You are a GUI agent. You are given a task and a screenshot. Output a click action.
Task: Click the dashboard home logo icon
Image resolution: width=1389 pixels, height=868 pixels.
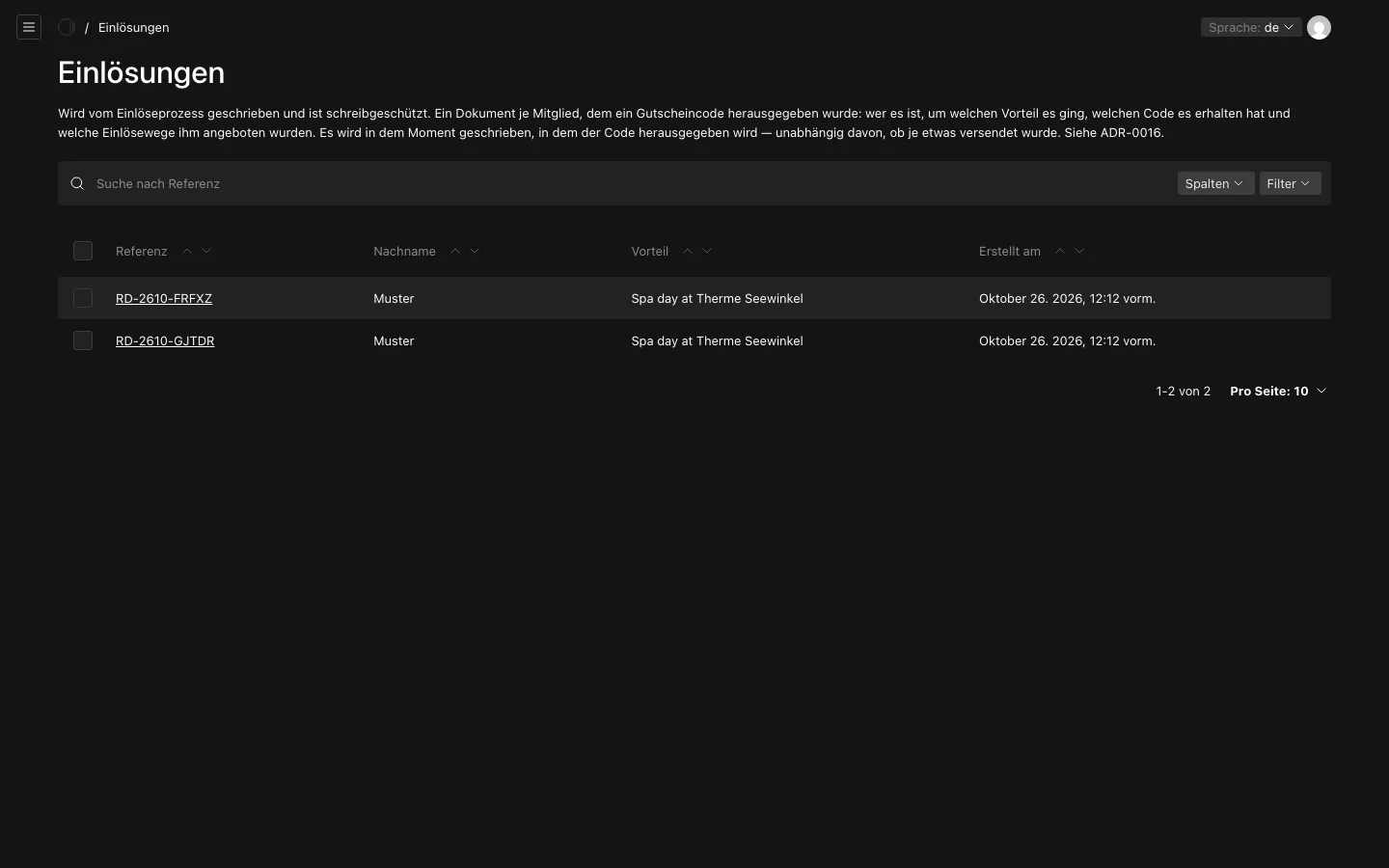tap(67, 27)
